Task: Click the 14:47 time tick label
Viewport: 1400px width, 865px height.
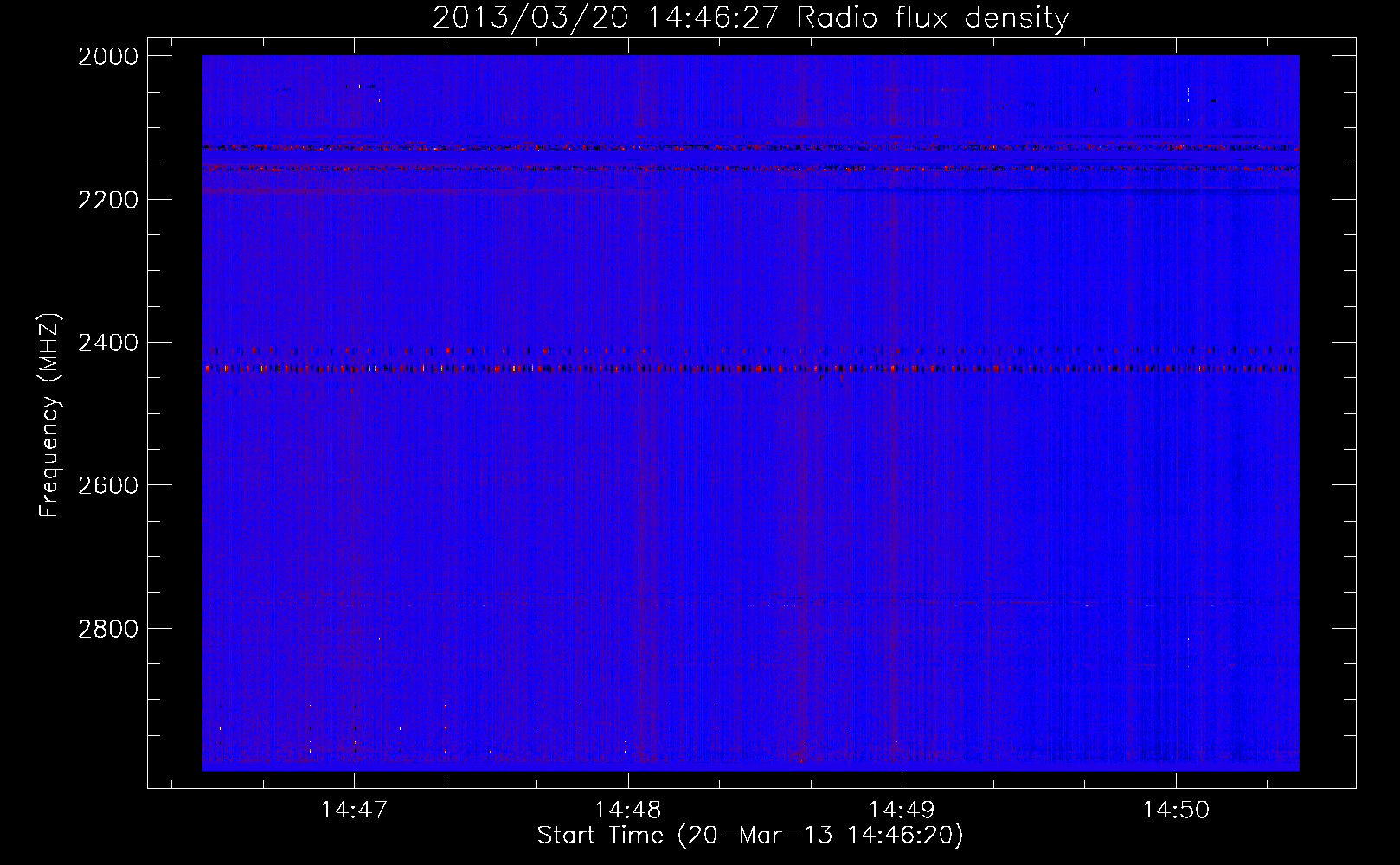Action: 354,811
